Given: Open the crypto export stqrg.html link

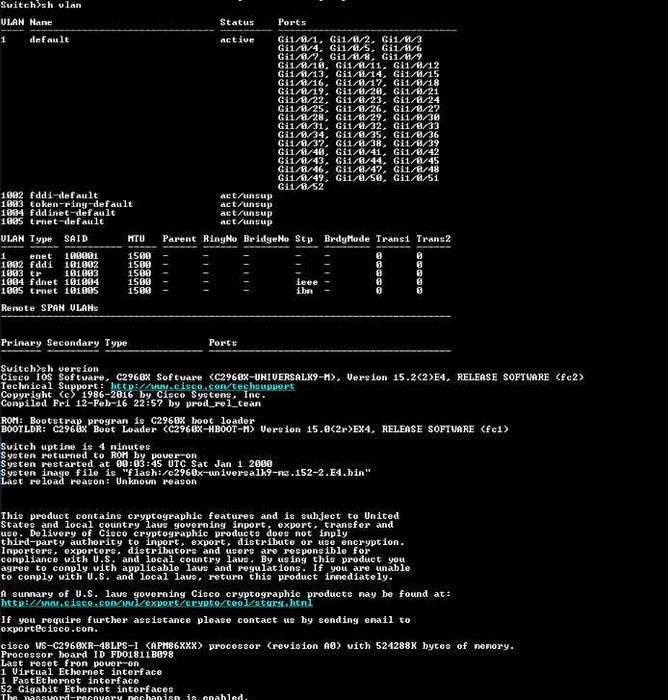Looking at the screenshot, I should (x=157, y=603).
